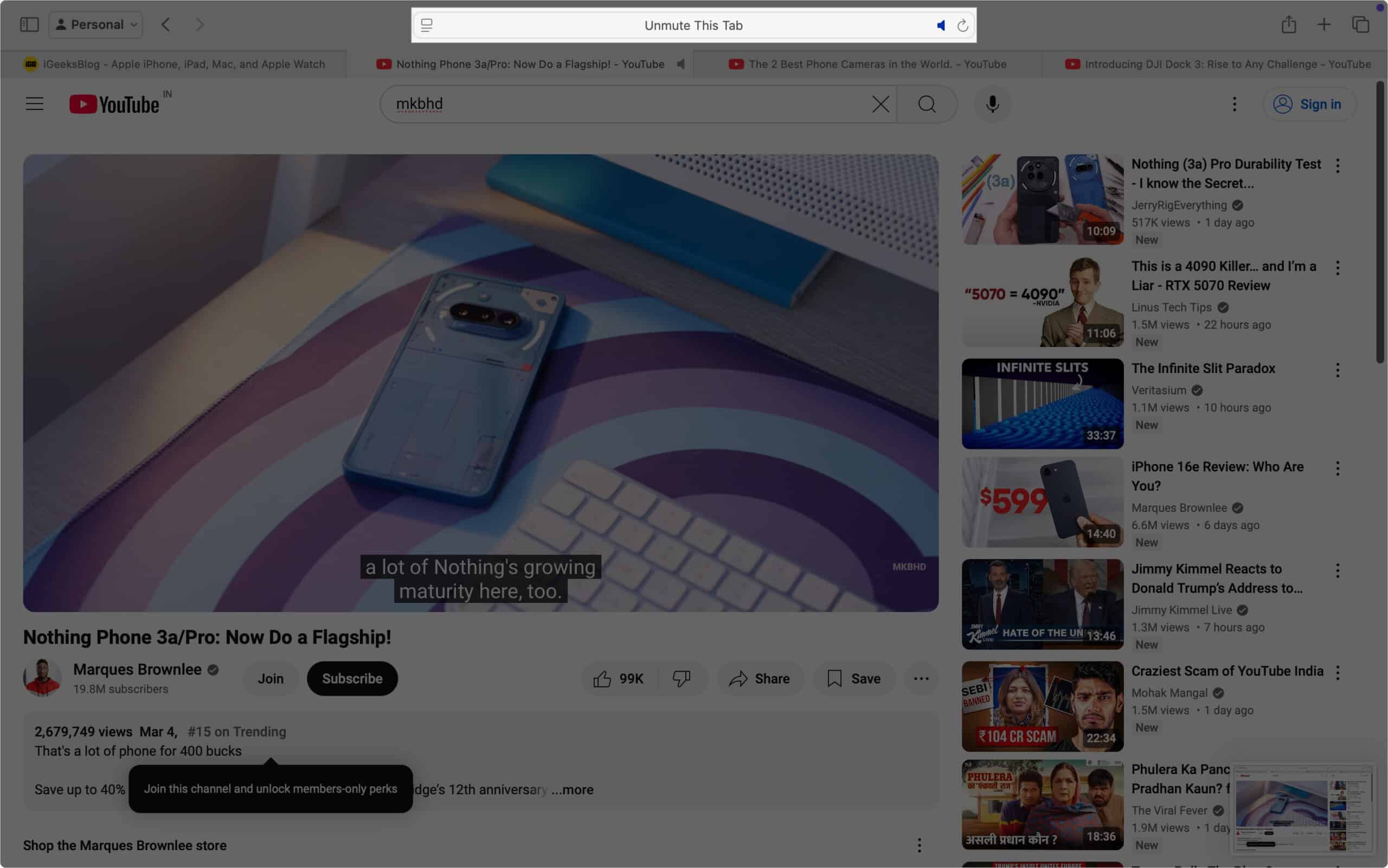Like the video with thumbs up
Viewport: 1388px width, 868px height.
[x=618, y=679]
